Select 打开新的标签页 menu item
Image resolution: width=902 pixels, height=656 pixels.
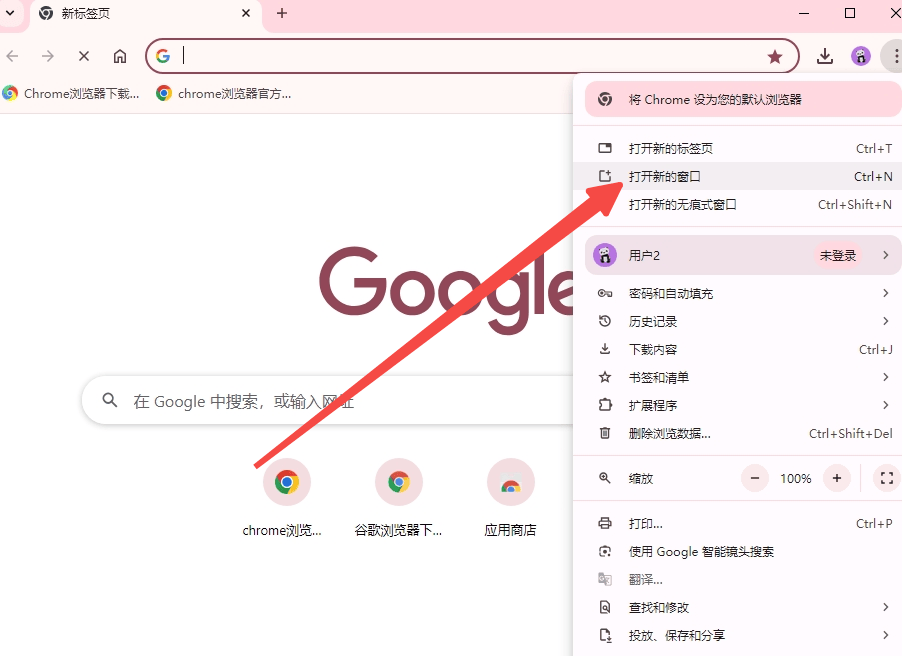[737, 148]
